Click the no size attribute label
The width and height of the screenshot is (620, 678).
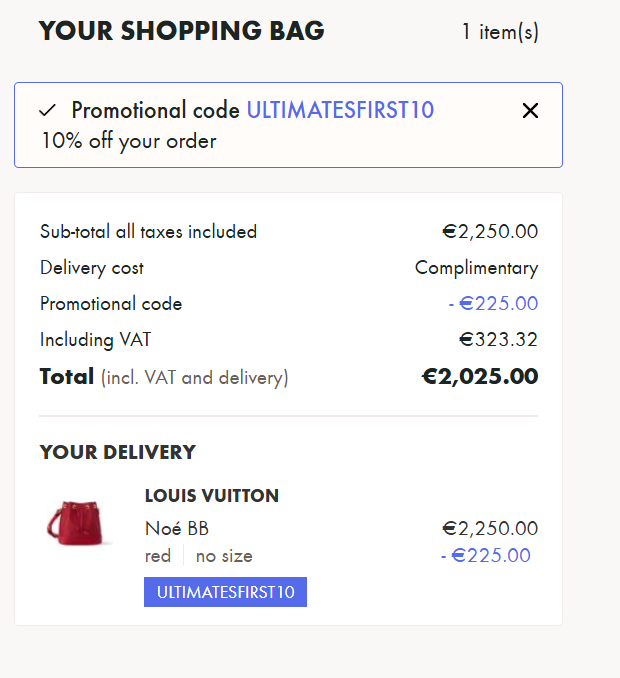click(x=224, y=556)
